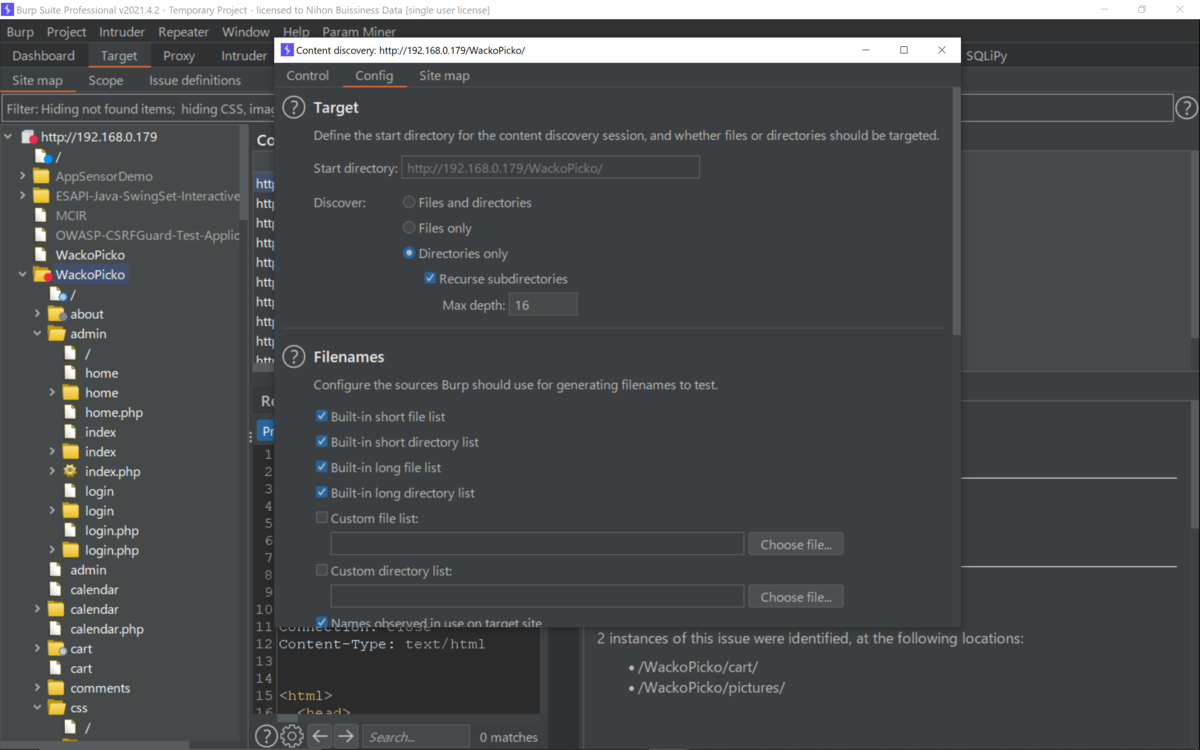Screen dimensions: 1200x750
Task: Expand the about folder
Action: (x=38, y=314)
